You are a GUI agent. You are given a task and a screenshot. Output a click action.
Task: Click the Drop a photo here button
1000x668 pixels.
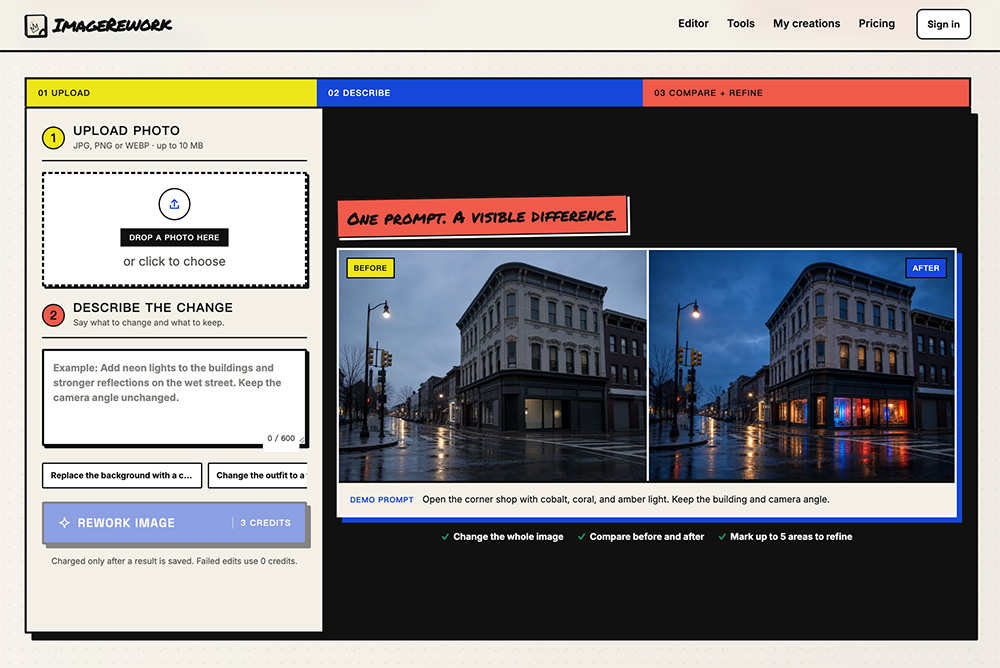[174, 237]
